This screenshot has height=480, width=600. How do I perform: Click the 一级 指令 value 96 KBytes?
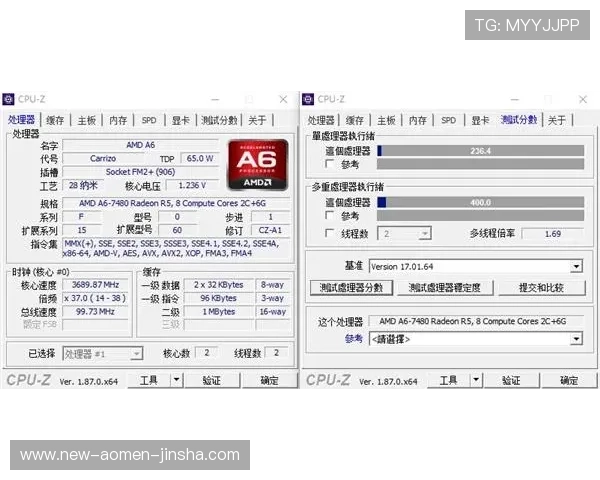click(218, 298)
